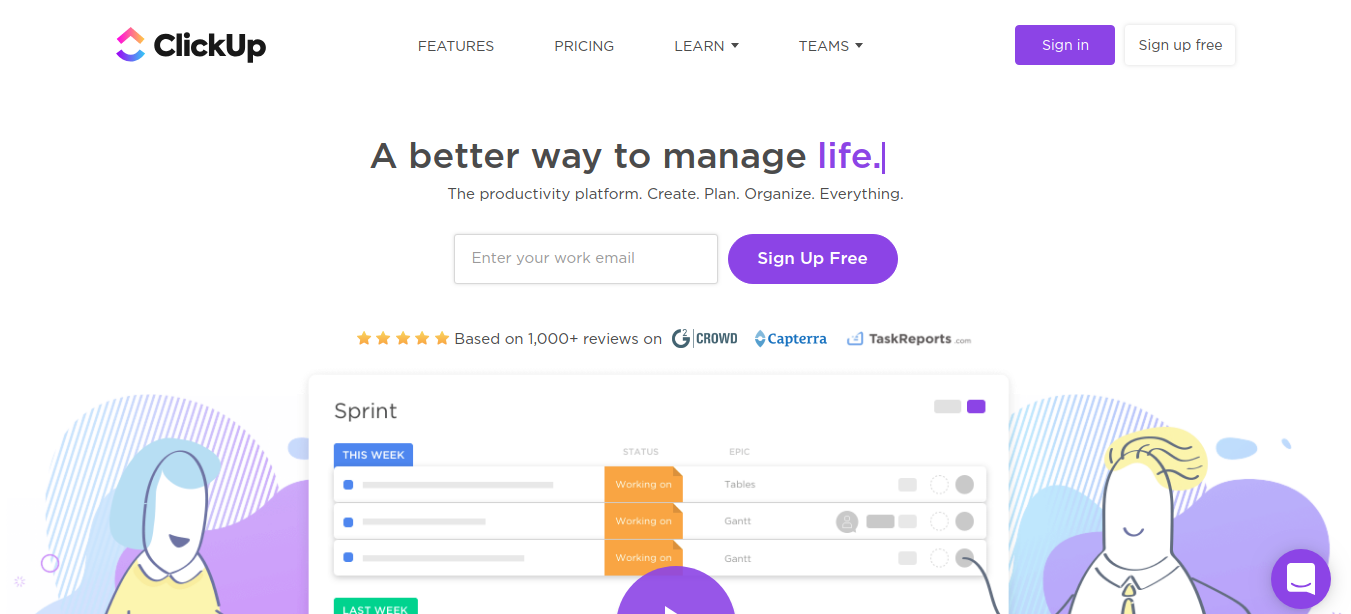Click the five-star rating icons
Viewport: 1351px width, 614px height.
tap(403, 339)
